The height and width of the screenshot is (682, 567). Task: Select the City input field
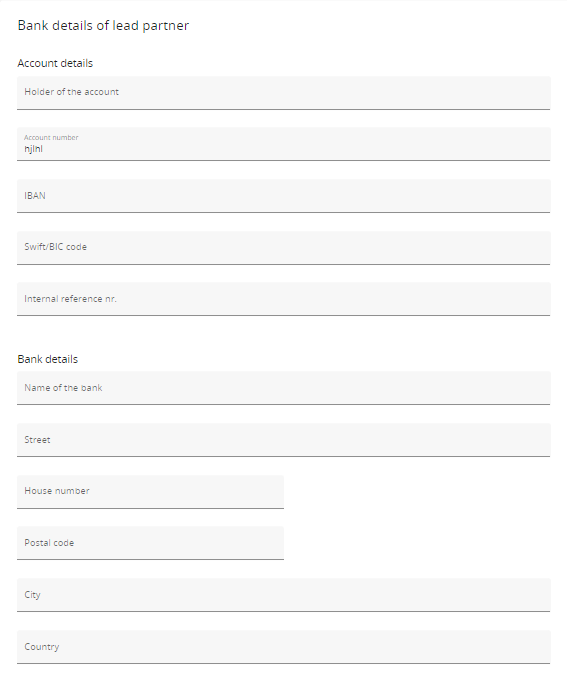coord(284,595)
